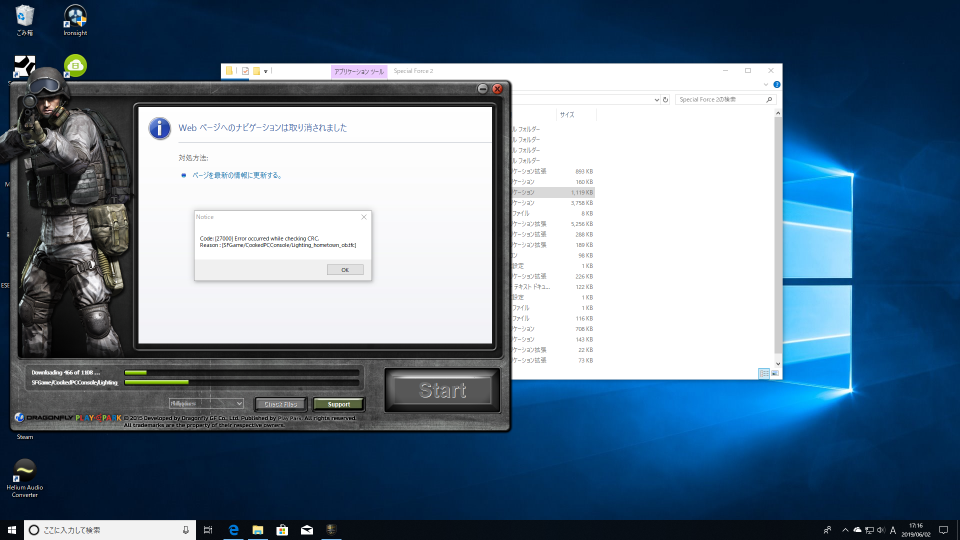Click the Explorer address refresh icon

tap(665, 100)
